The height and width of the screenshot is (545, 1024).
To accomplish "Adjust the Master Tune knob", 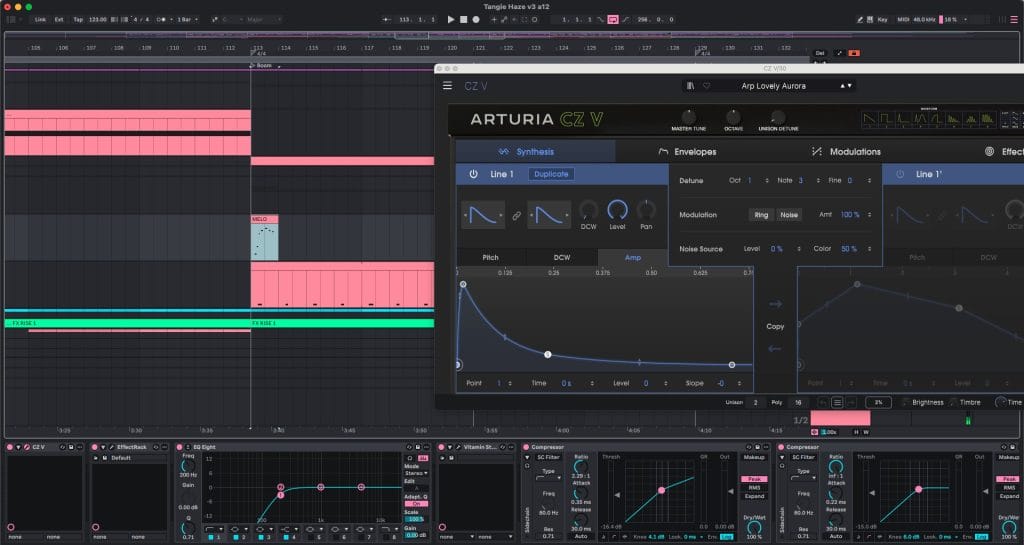I will (x=688, y=117).
